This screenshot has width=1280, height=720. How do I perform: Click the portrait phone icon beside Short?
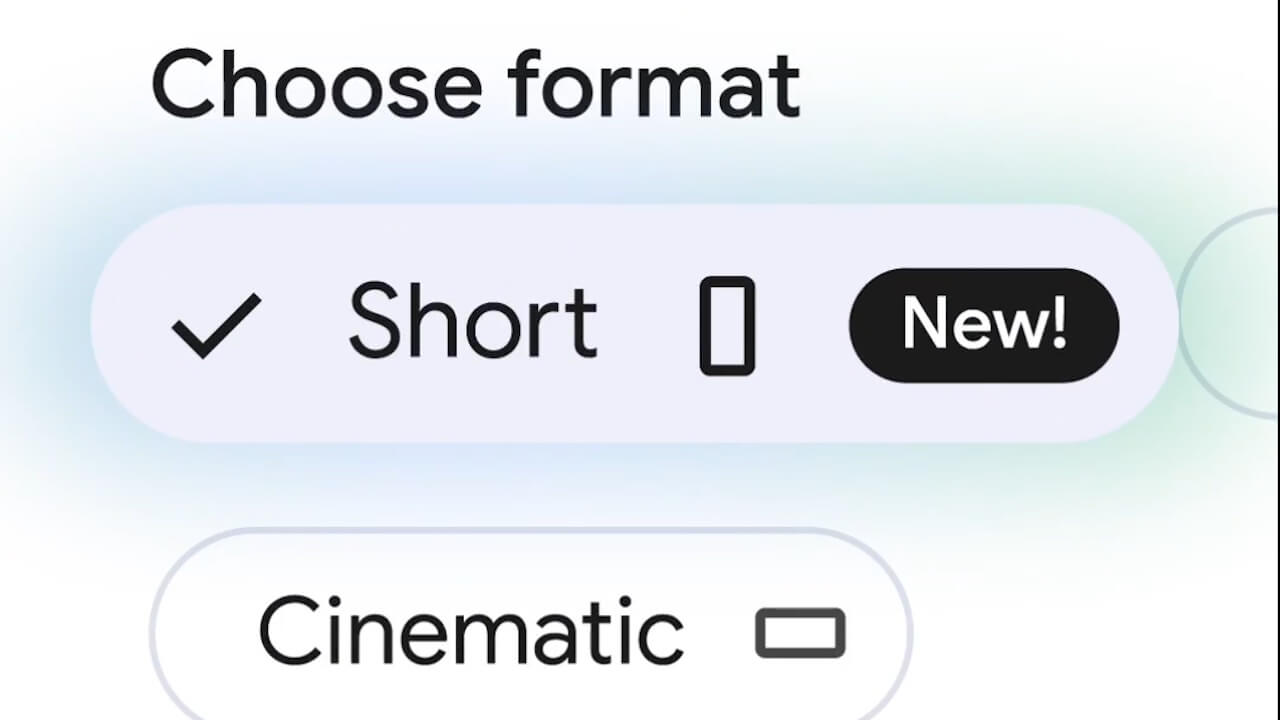click(x=727, y=326)
